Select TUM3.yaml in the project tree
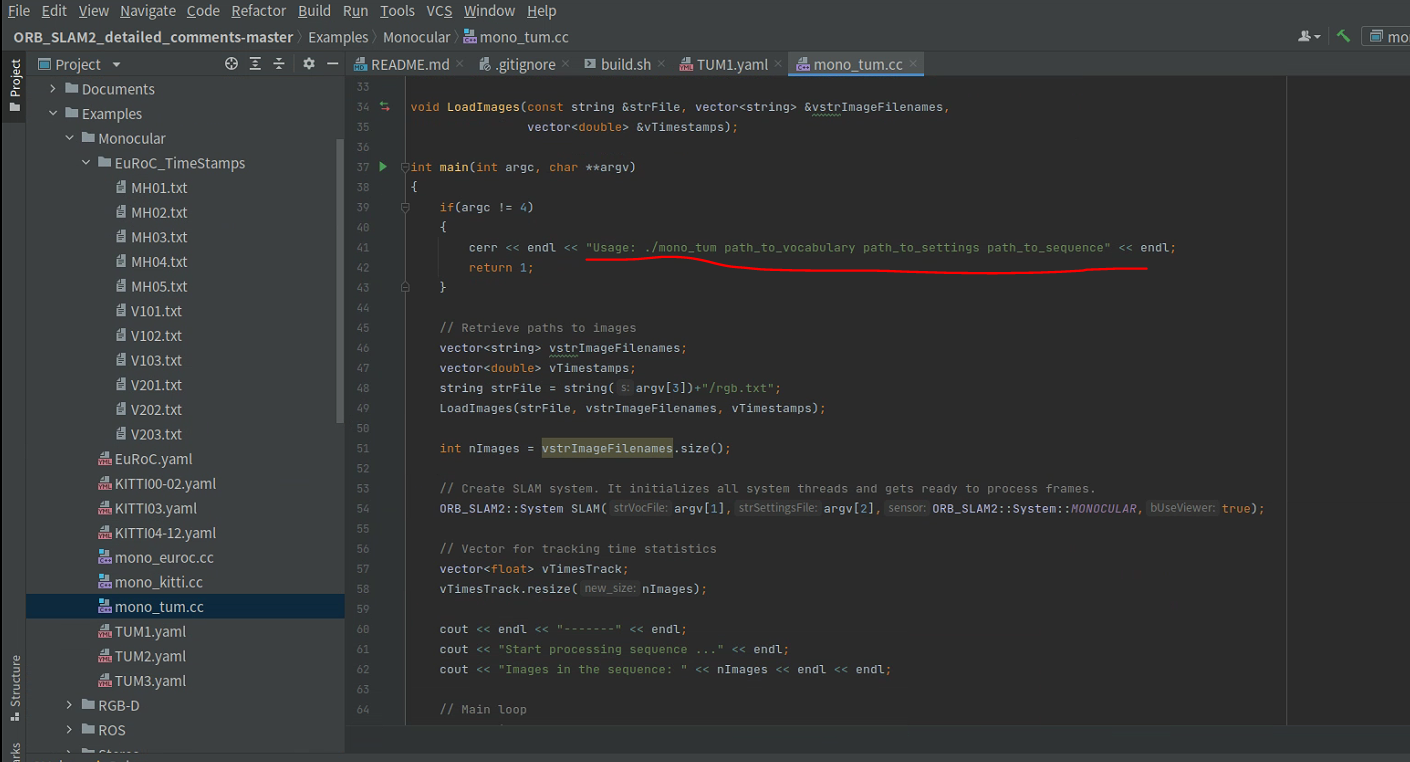Image resolution: width=1410 pixels, height=762 pixels. coord(142,681)
